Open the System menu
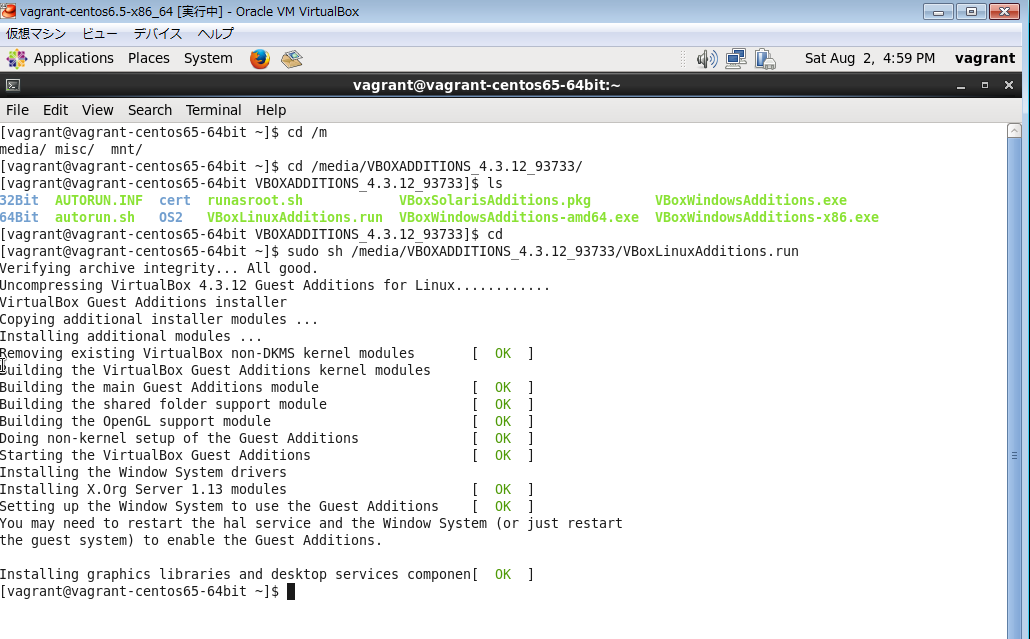The image size is (1030, 639). 208,58
